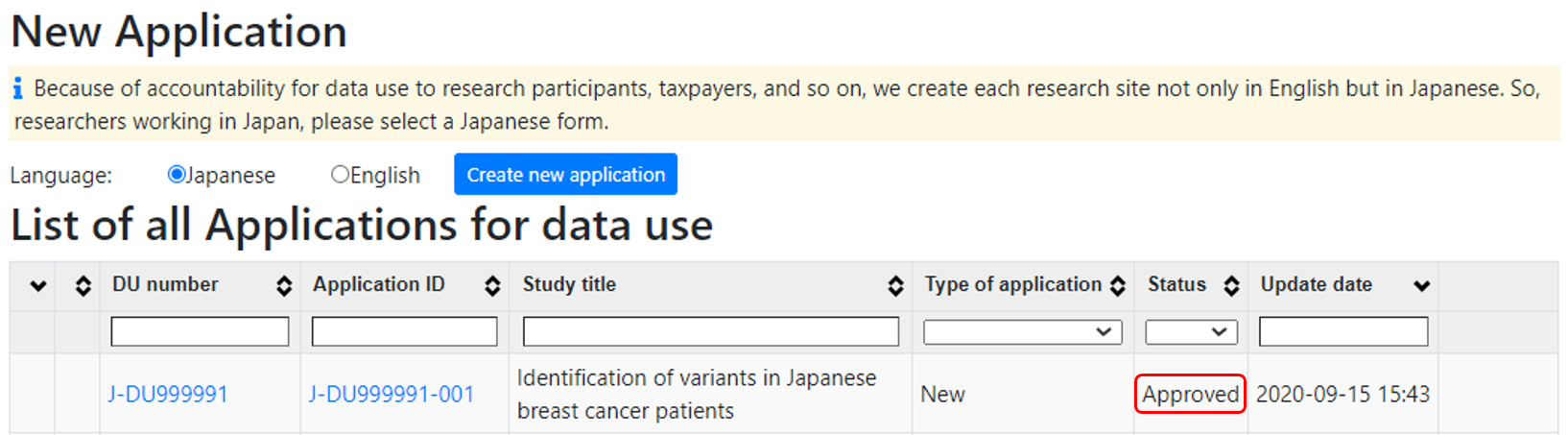
Task: Open application J-DU999991-001 link
Action: click(x=392, y=395)
